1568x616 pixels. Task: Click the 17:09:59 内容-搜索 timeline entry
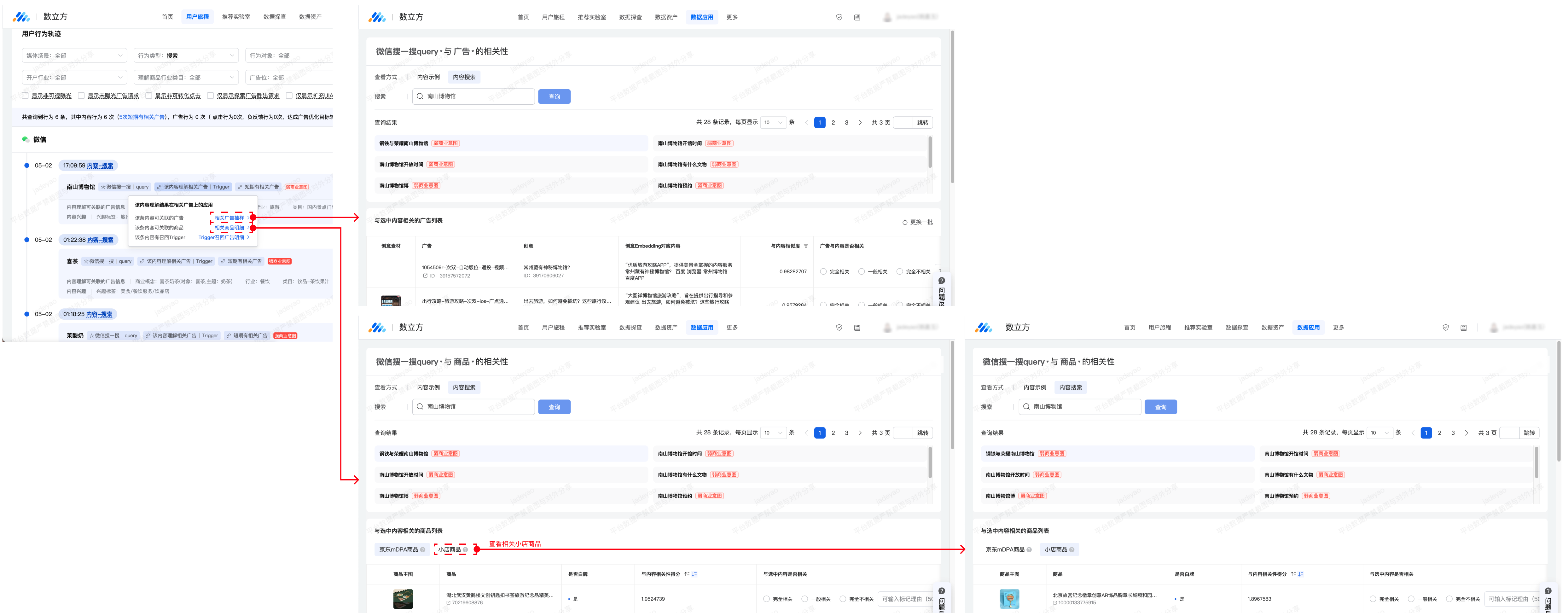pos(88,166)
